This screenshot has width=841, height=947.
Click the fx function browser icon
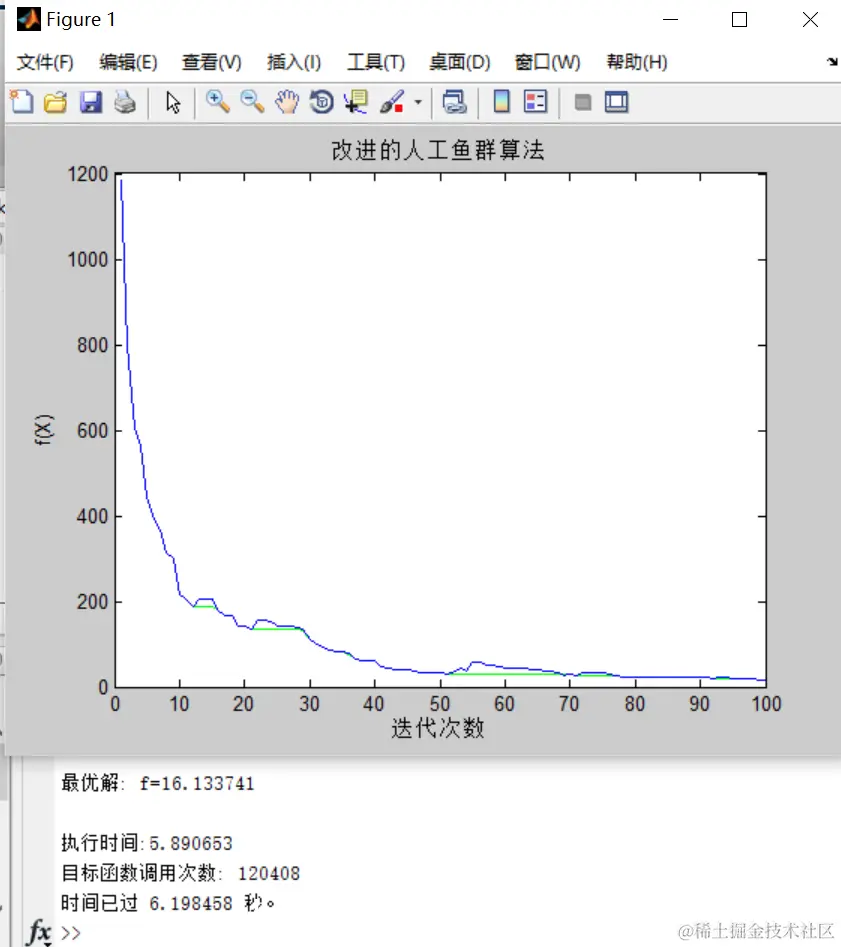(39, 933)
